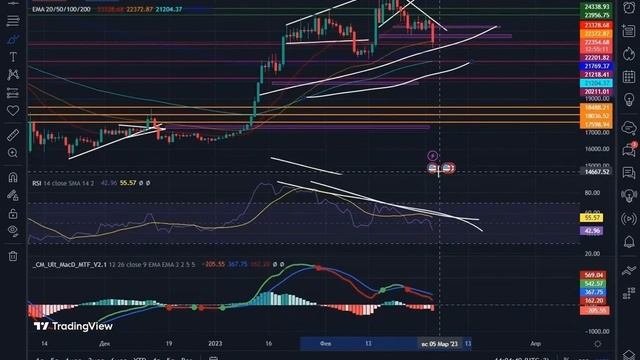The width and height of the screenshot is (640, 360).
Task: Open the heart Icons tool
Action: tap(13, 111)
